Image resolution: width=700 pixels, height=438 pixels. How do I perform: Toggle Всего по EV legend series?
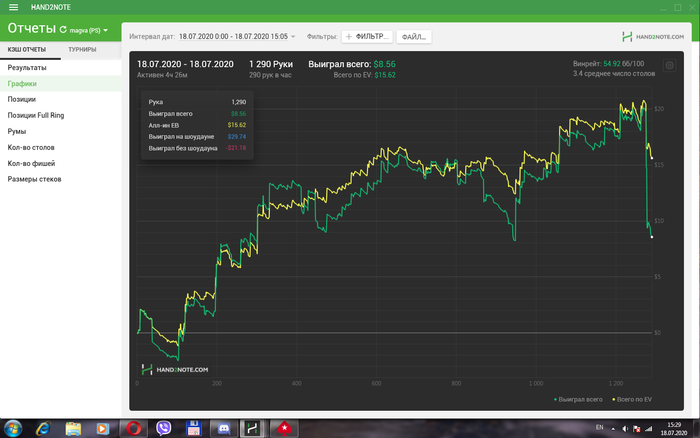[x=632, y=399]
